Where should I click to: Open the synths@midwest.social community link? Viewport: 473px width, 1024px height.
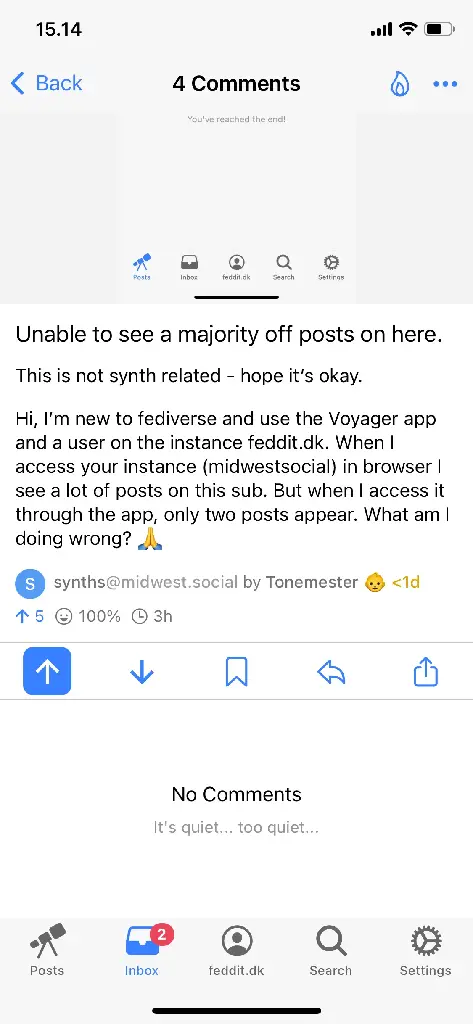pyautogui.click(x=146, y=582)
